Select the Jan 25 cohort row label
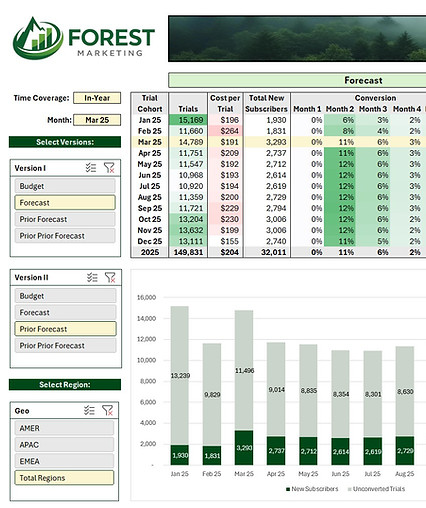The height and width of the screenshot is (508, 426). (x=150, y=120)
